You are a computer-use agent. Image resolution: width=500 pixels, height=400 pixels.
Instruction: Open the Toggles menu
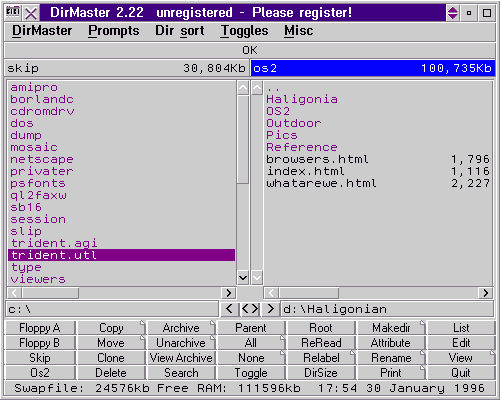point(244,31)
